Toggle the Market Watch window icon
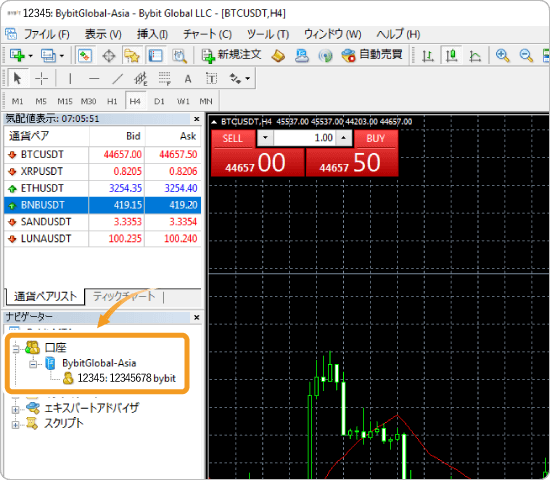Screen dimensions: 550x480 [x=85, y=56]
